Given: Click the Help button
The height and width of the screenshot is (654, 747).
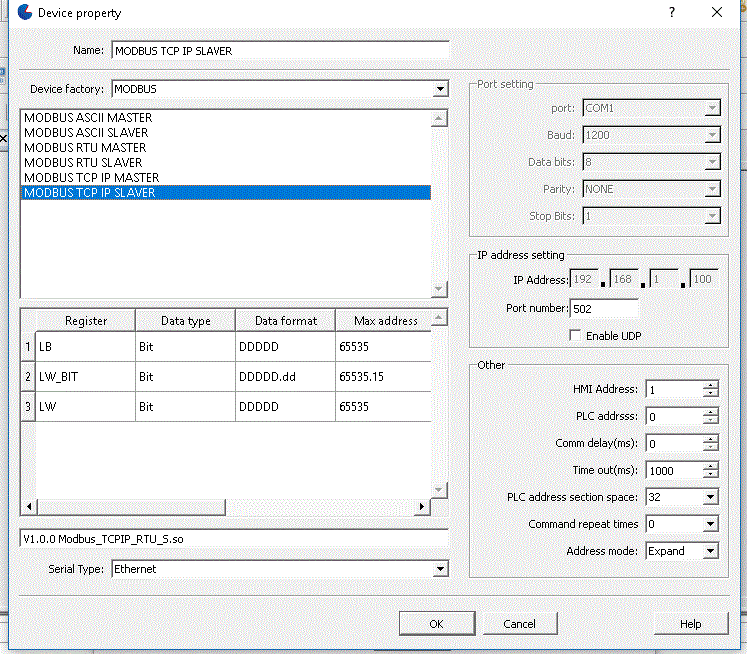Looking at the screenshot, I should (x=691, y=624).
